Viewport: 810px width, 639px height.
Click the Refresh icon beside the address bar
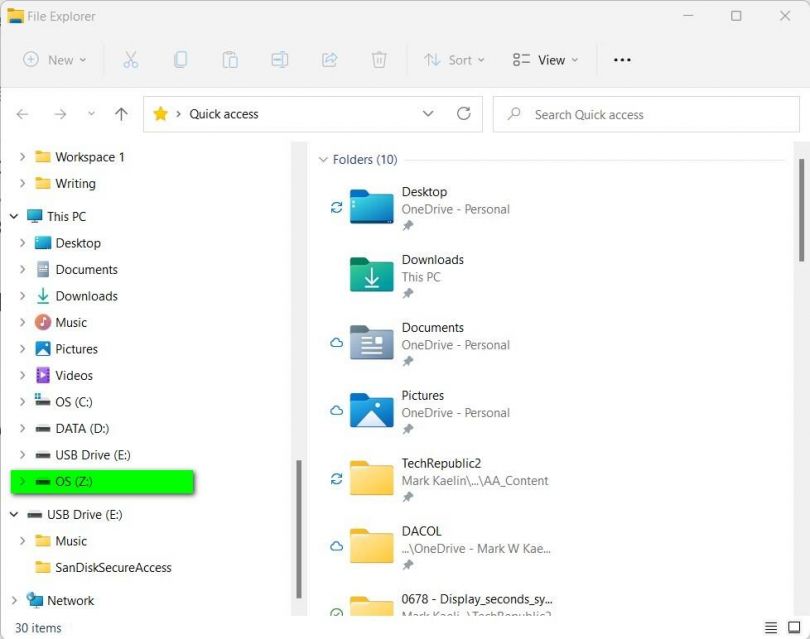tap(464, 114)
